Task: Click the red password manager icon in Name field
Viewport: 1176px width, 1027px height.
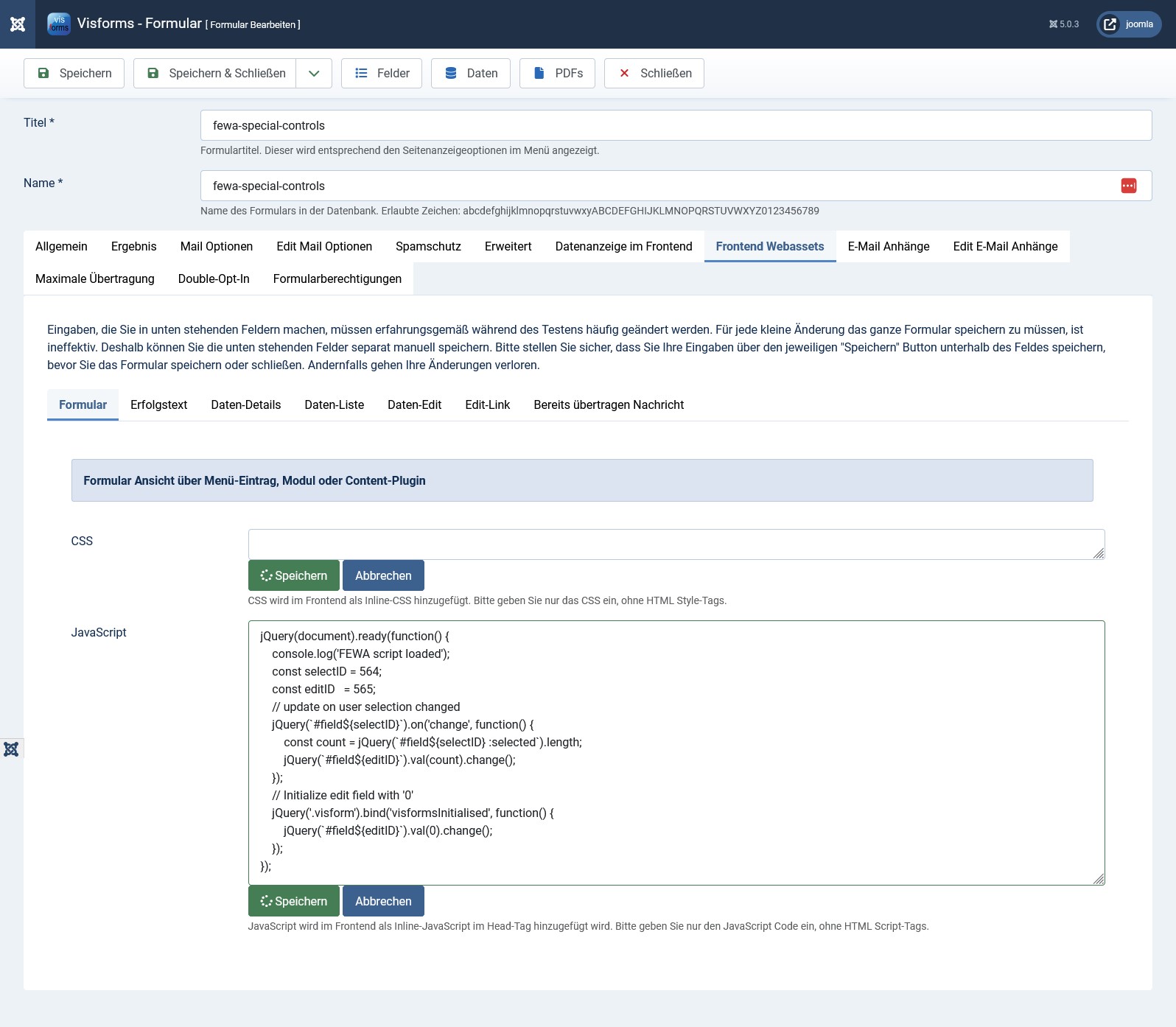Action: click(1128, 186)
